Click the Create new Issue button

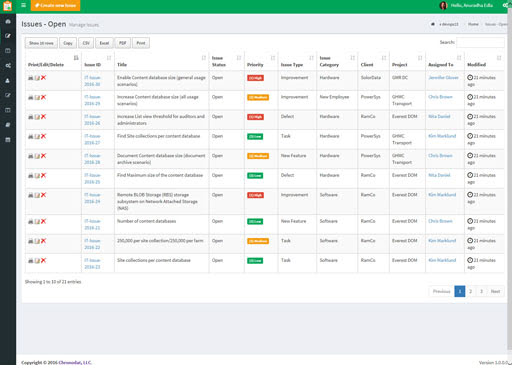point(55,5)
